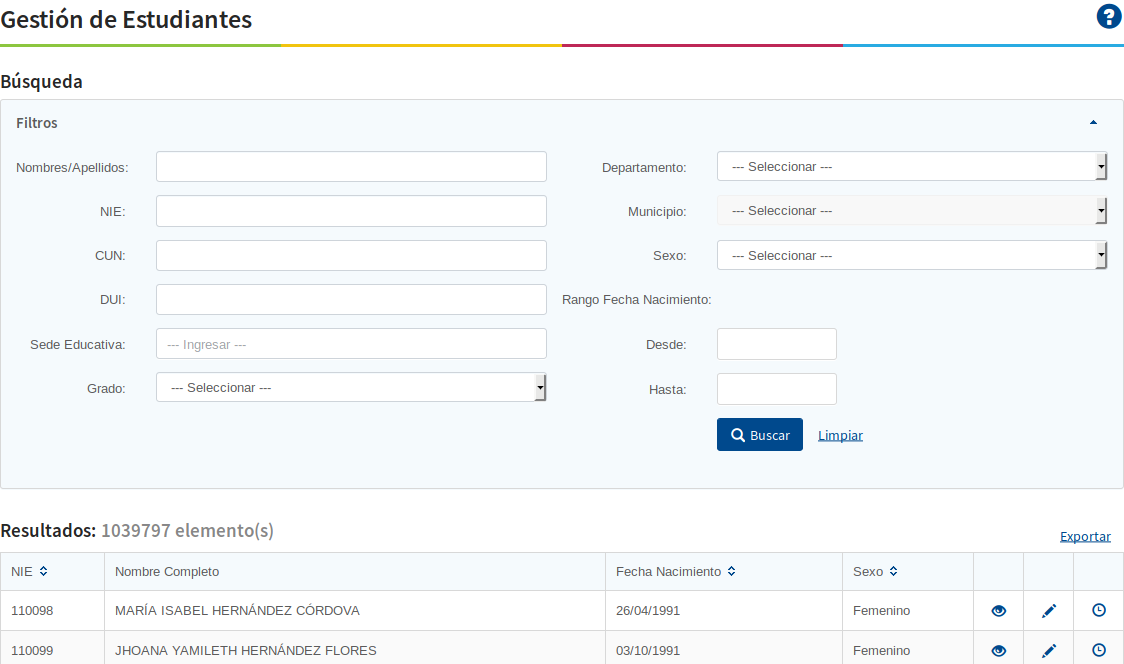Edit student Jhoana Yamileth Hernández Flores

pyautogui.click(x=1048, y=651)
